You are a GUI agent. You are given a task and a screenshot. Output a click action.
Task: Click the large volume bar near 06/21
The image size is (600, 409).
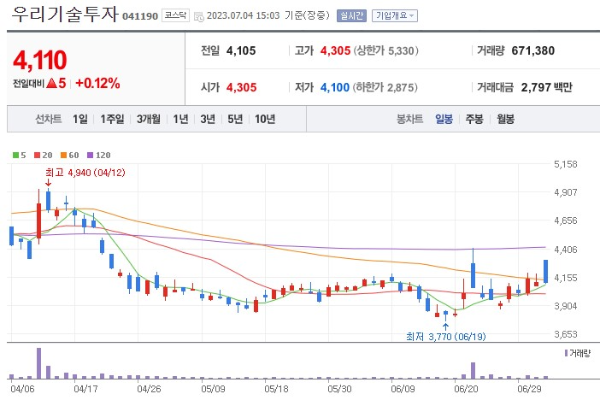tap(473, 370)
